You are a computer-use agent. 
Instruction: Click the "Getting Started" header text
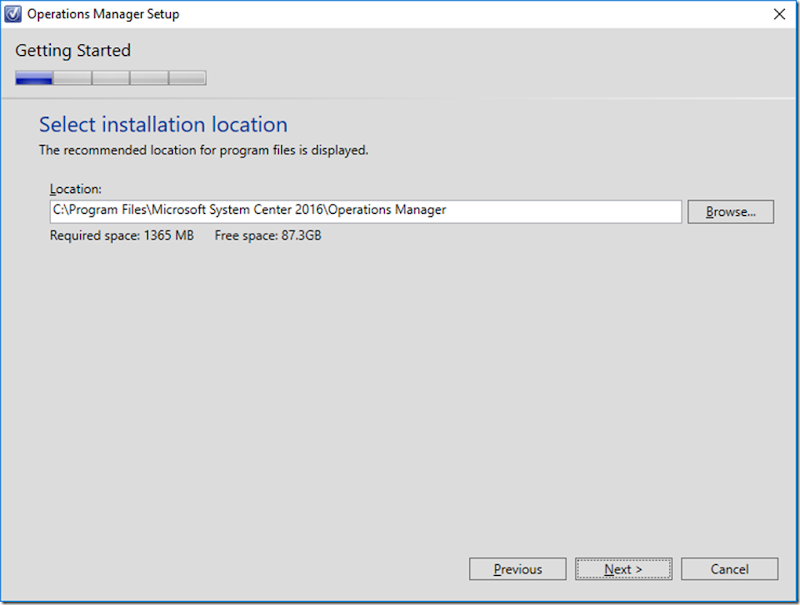coord(73,51)
